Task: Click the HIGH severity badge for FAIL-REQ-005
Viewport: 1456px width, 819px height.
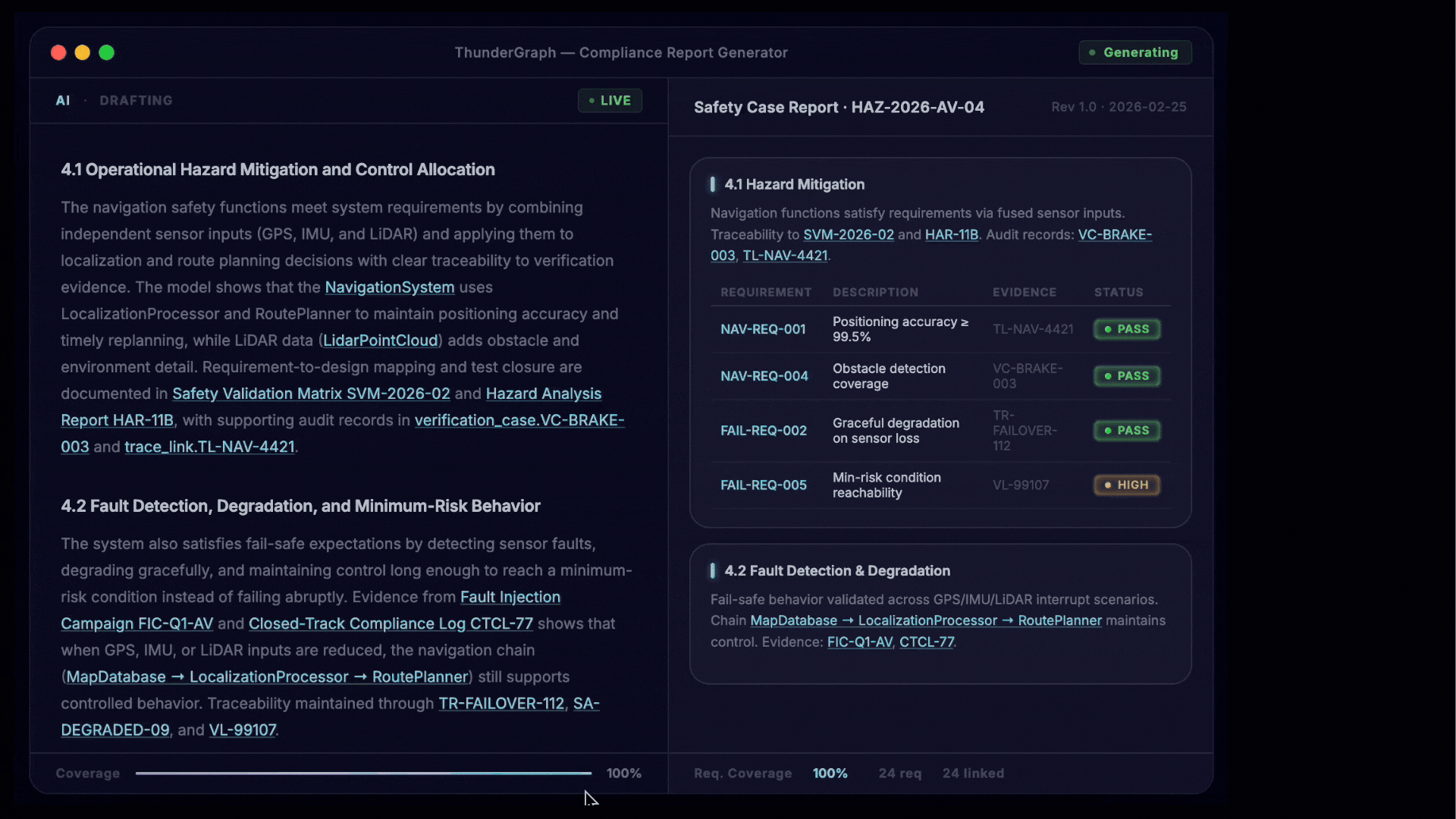Action: tap(1127, 485)
